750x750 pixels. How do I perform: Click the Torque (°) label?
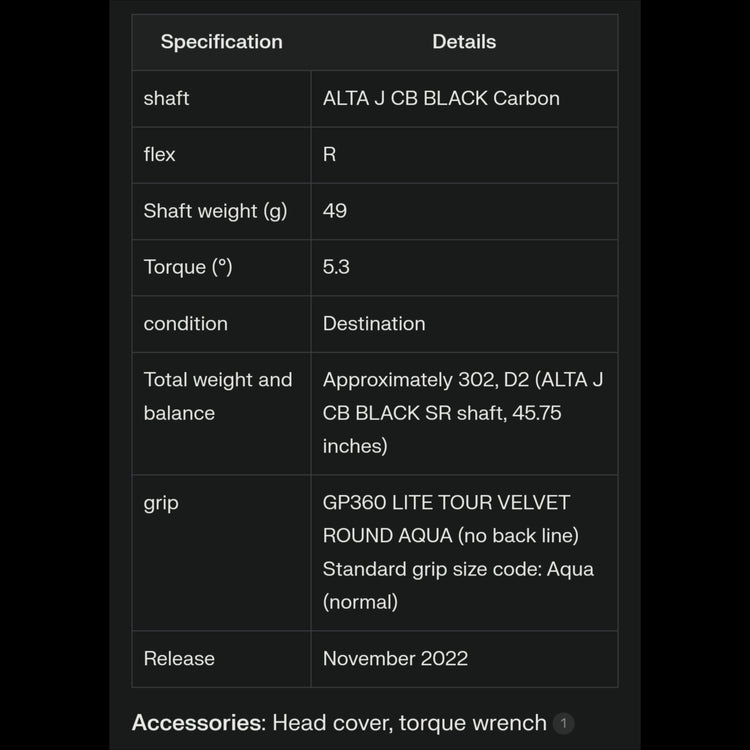(188, 267)
